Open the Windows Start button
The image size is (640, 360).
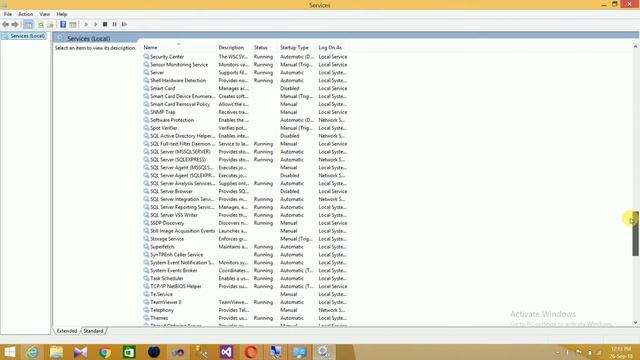tap(9, 352)
